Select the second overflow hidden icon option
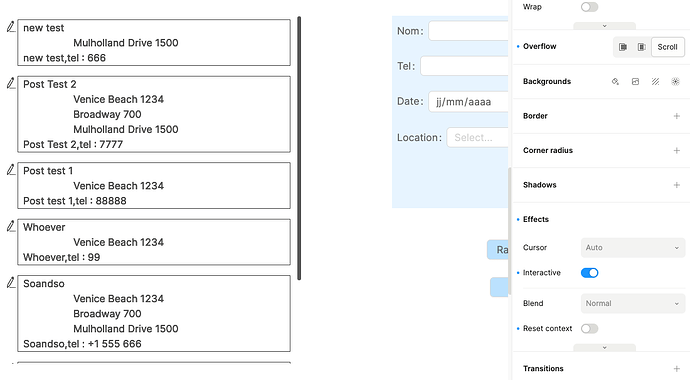Image resolution: width=690 pixels, height=380 pixels. [642, 47]
